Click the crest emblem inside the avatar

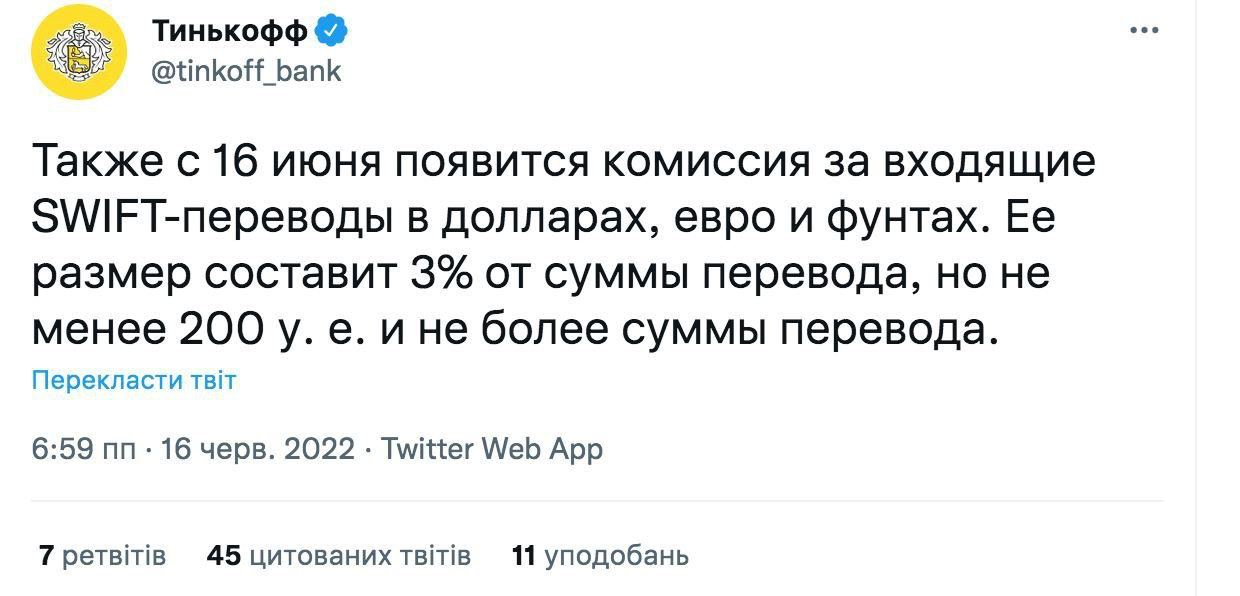79,53
